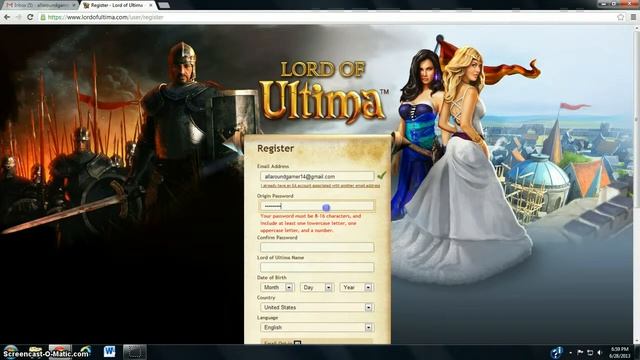
Task: Expand the Month dropdown
Action: click(x=277, y=287)
